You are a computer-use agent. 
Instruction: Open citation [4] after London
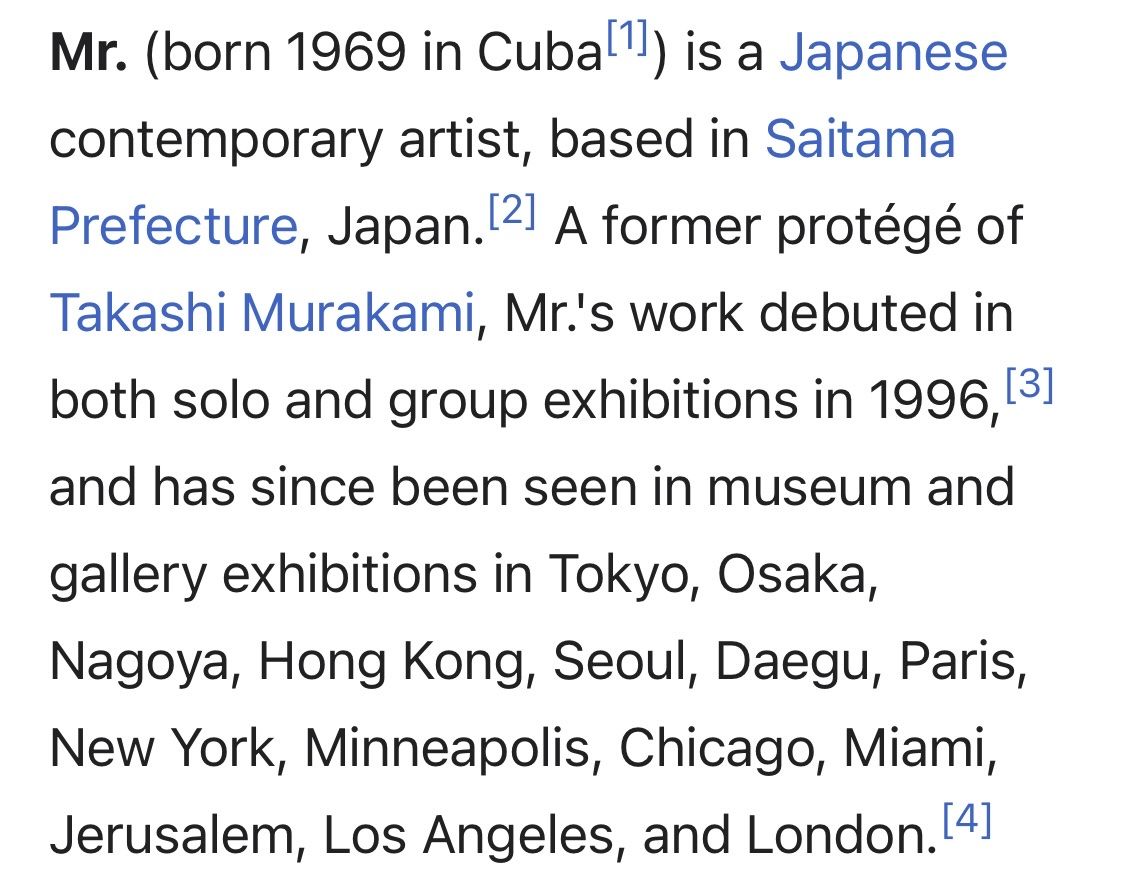[x=967, y=820]
